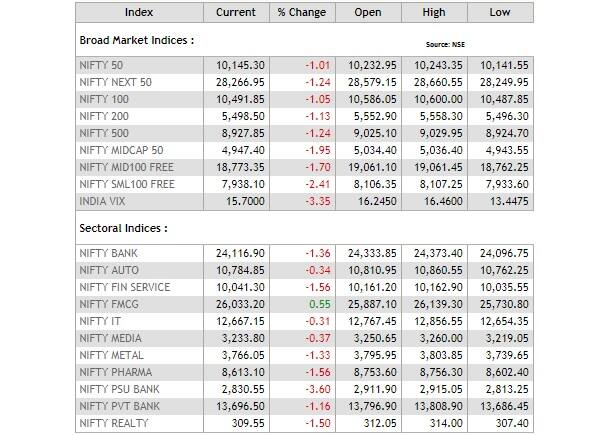The image size is (607, 435).
Task: Click the NIFTY 50 index name
Action: click(x=99, y=65)
